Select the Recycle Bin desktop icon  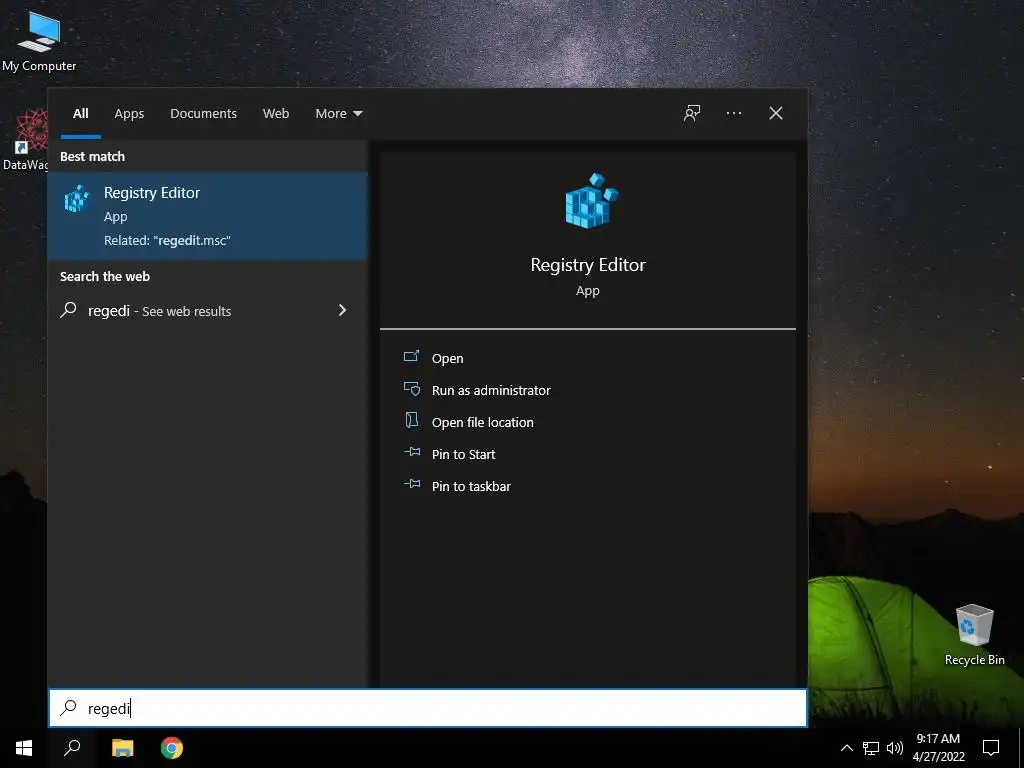click(974, 634)
